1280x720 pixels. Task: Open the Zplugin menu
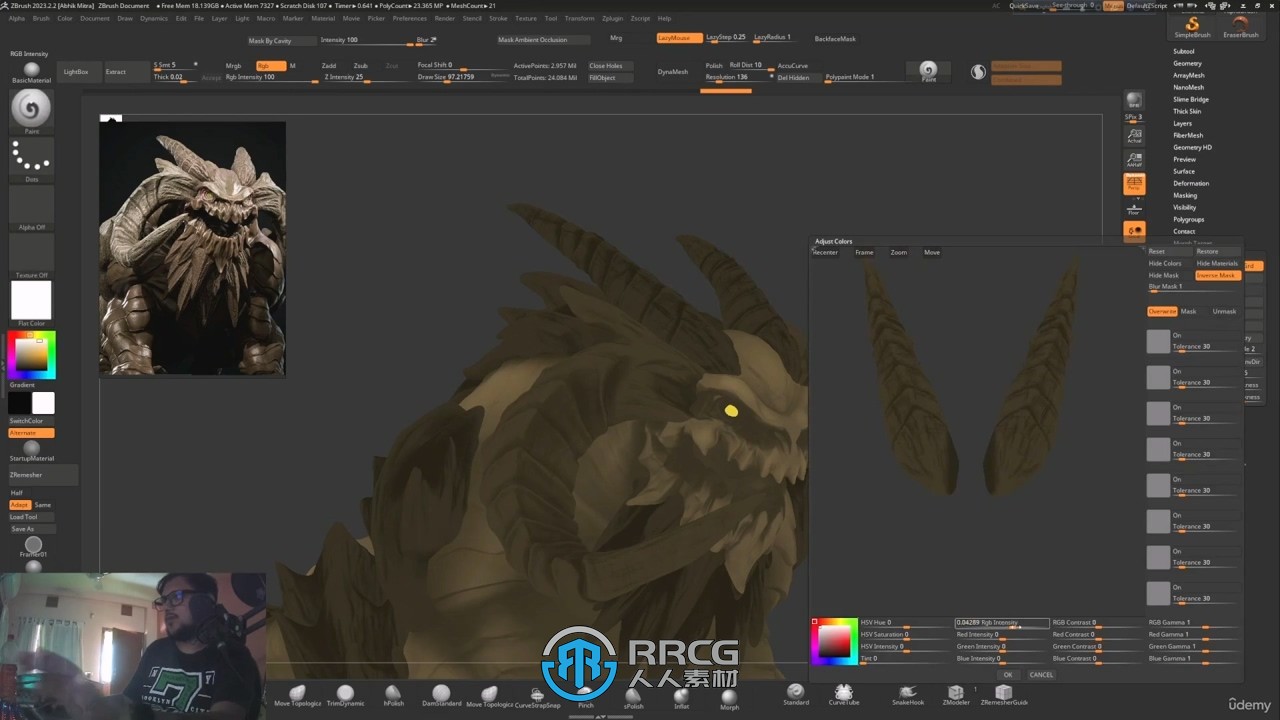(x=612, y=18)
